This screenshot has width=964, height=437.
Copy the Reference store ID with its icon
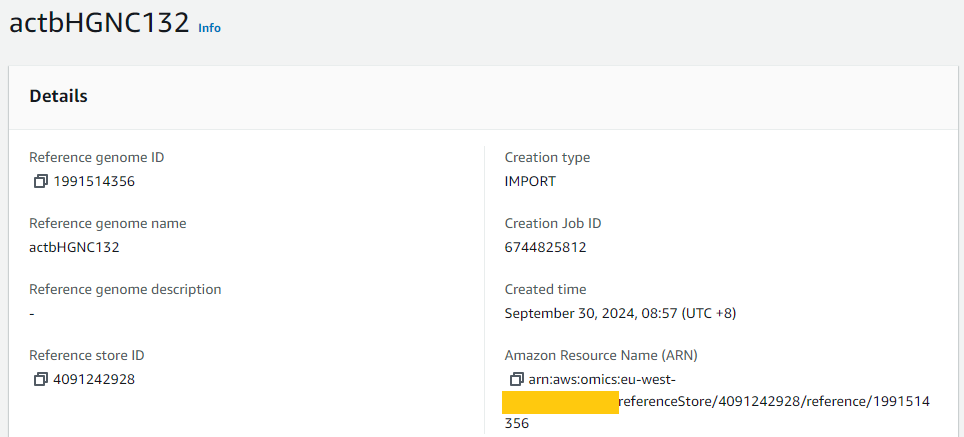pos(40,379)
